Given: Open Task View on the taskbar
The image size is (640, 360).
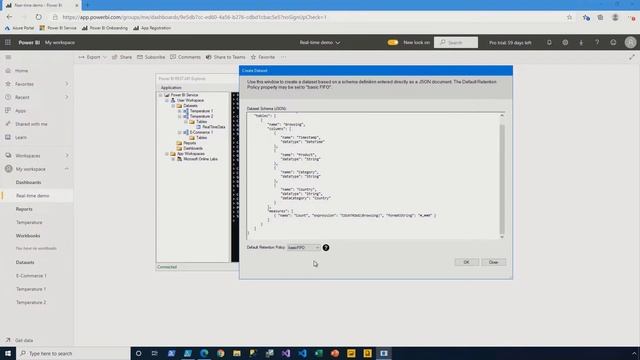Looking at the screenshot, I should pos(155,353).
